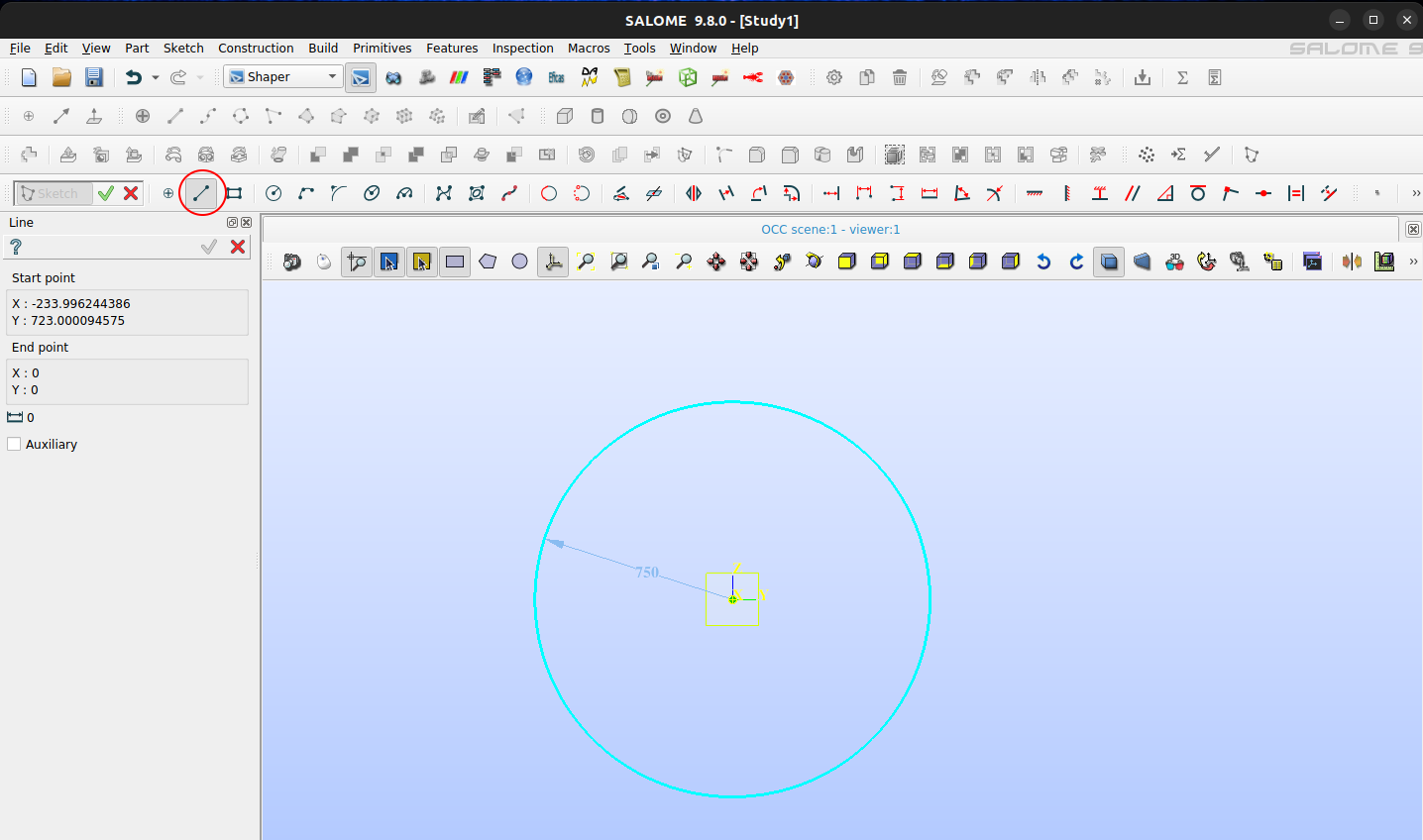Click the Open file folder icon
Screen dimensions: 1423x840
[x=61, y=77]
